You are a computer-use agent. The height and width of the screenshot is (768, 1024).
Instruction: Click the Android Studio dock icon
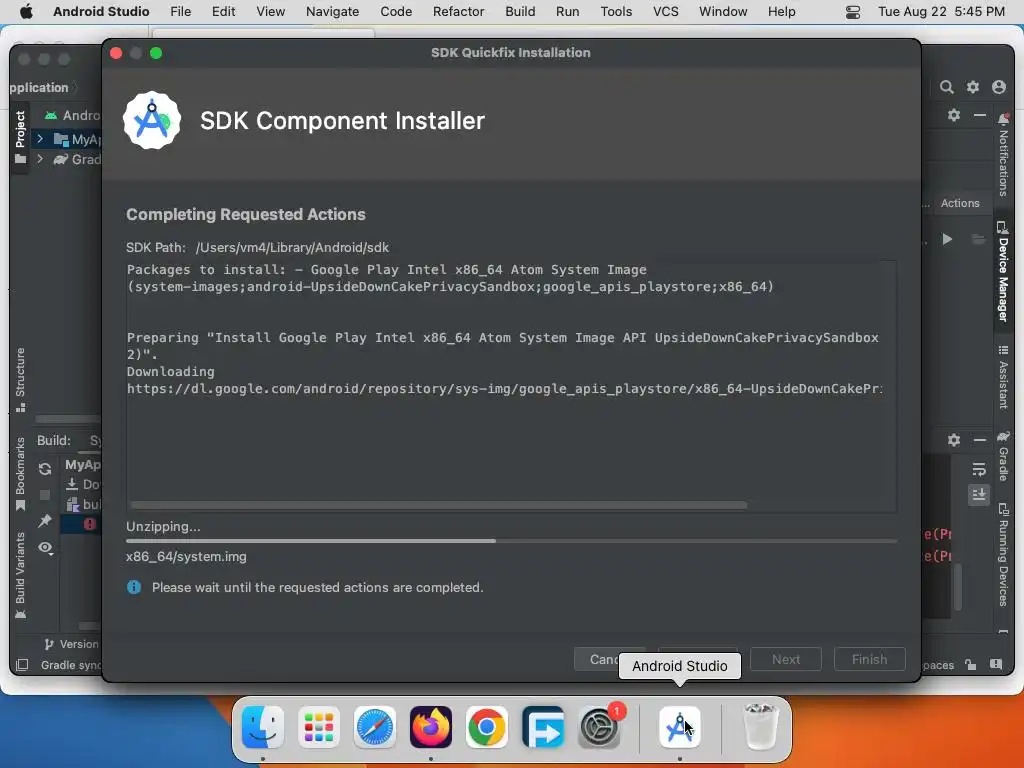tap(680, 727)
